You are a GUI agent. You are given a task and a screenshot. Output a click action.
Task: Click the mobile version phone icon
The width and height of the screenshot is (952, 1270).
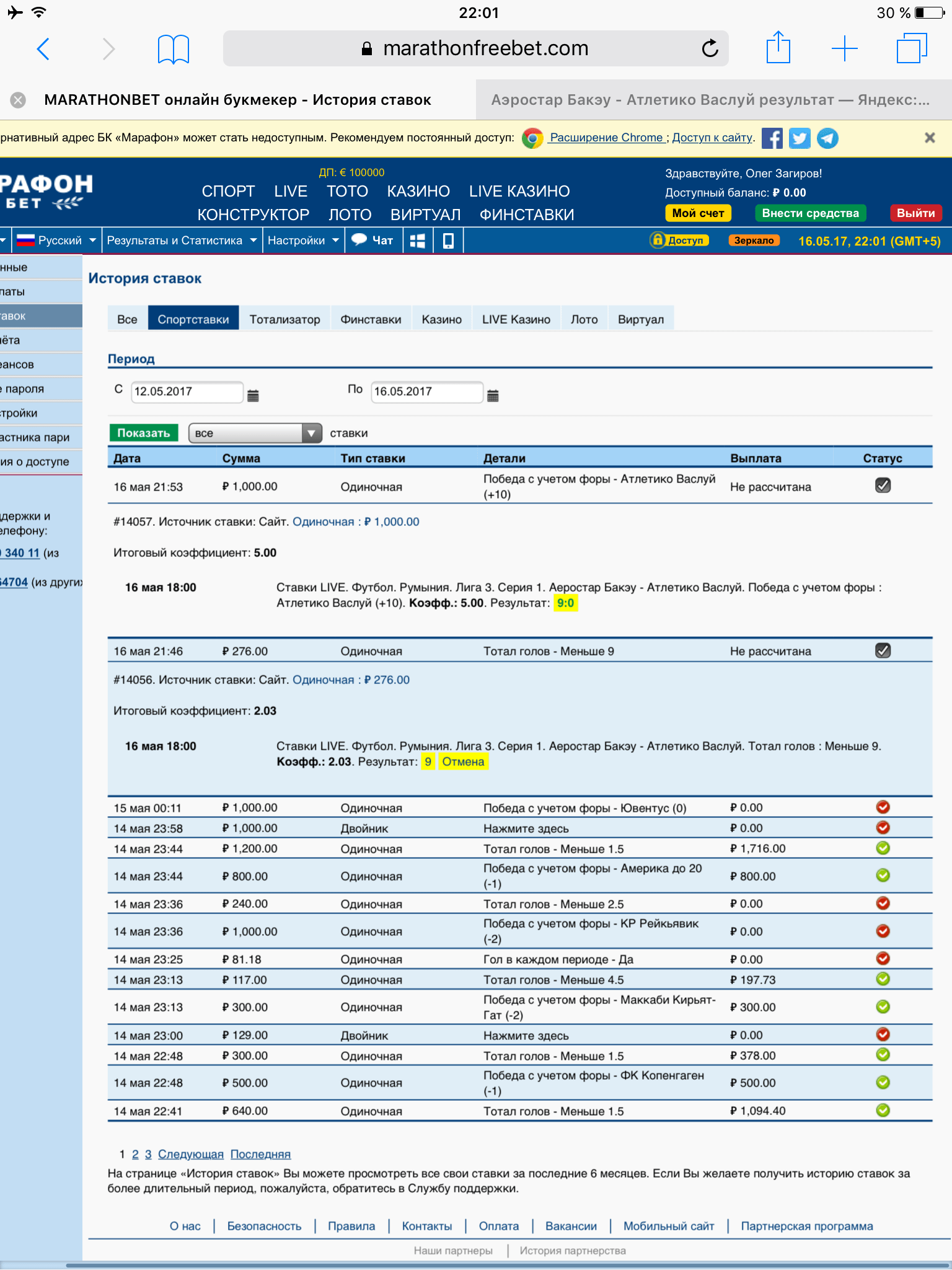pos(448,241)
